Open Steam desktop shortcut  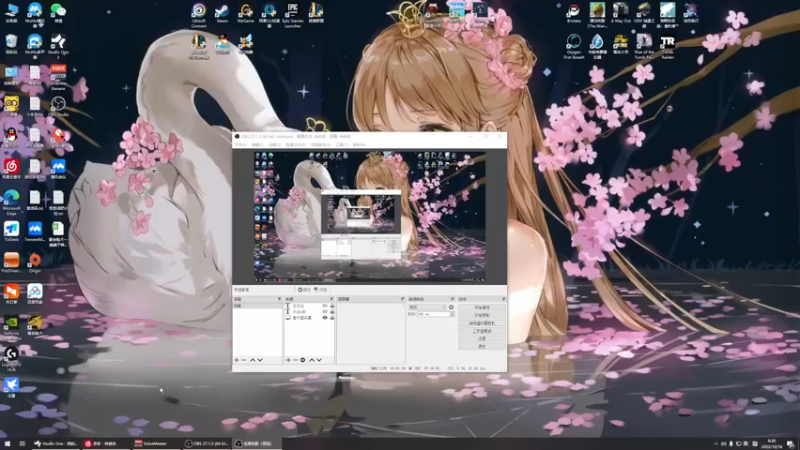(222, 13)
